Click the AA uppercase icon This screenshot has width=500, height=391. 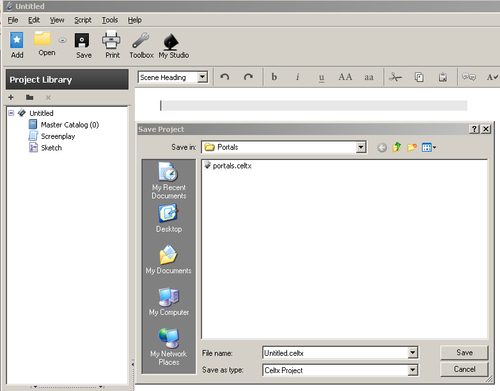345,77
